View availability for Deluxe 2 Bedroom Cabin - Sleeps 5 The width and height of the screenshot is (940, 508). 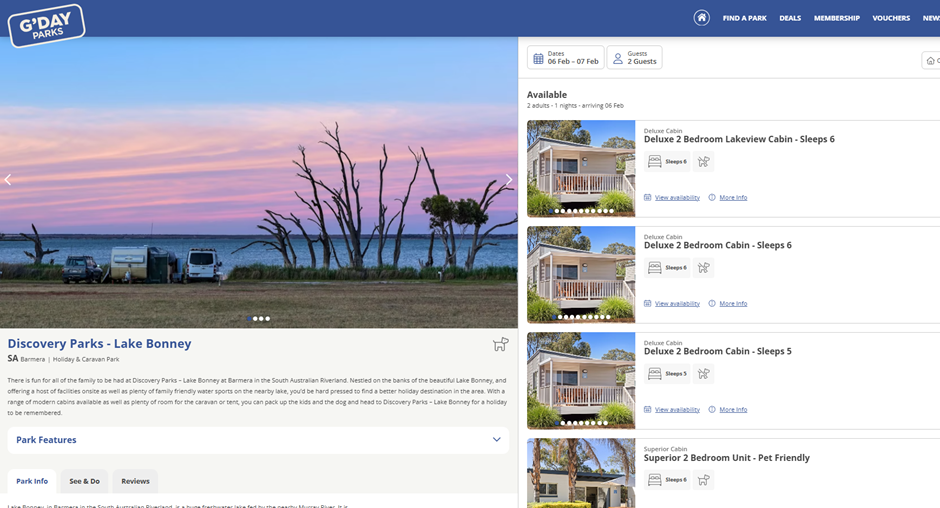[677, 410]
